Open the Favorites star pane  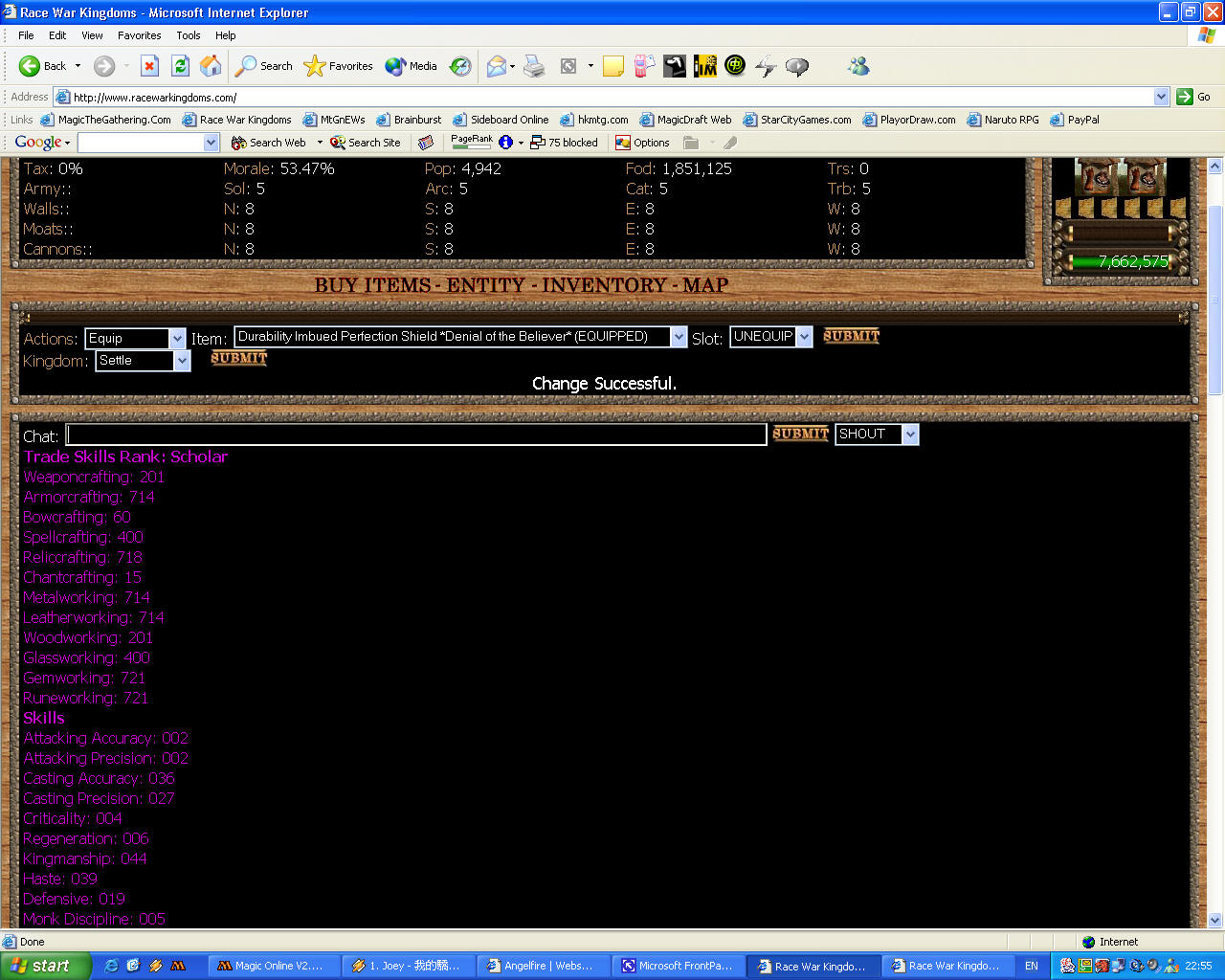pyautogui.click(x=338, y=66)
